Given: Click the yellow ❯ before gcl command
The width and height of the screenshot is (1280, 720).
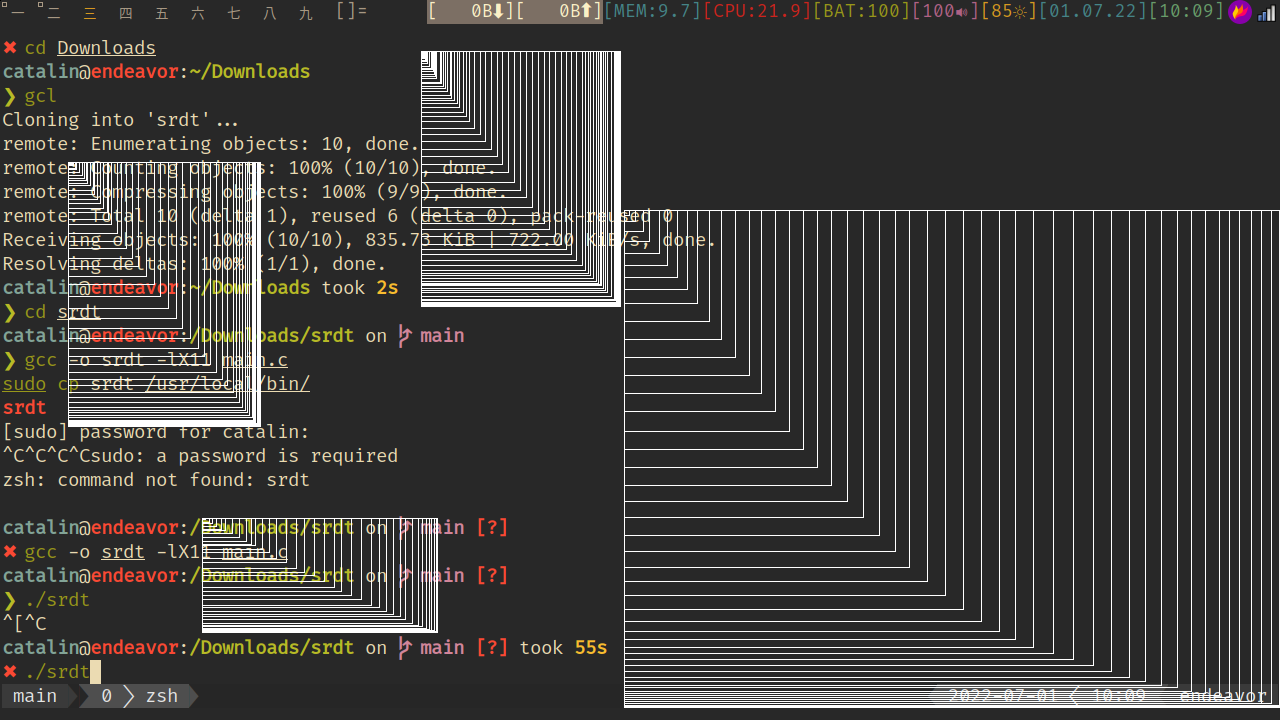Looking at the screenshot, I should 10,96.
